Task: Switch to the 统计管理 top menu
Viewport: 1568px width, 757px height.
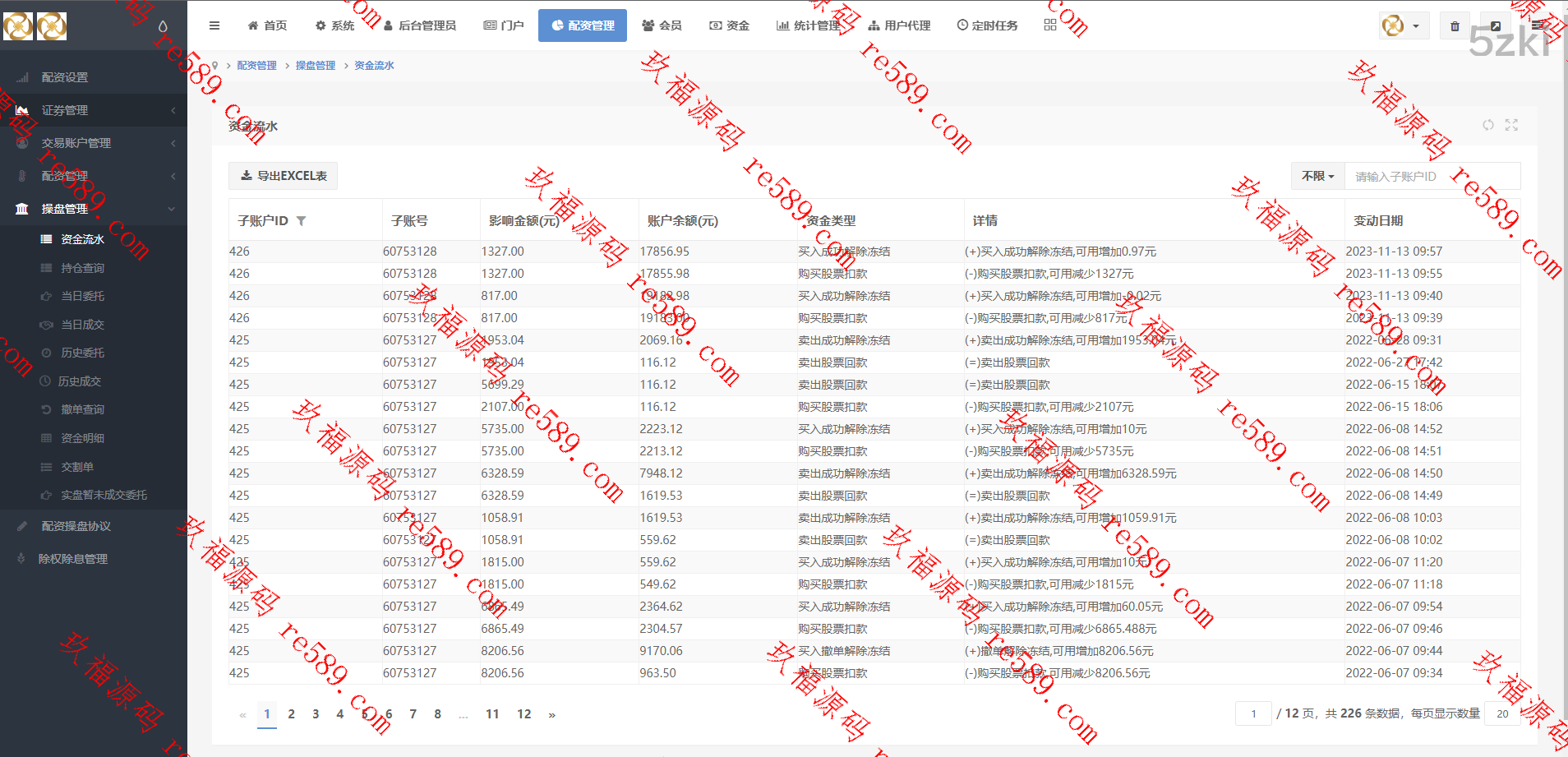Action: (808, 25)
